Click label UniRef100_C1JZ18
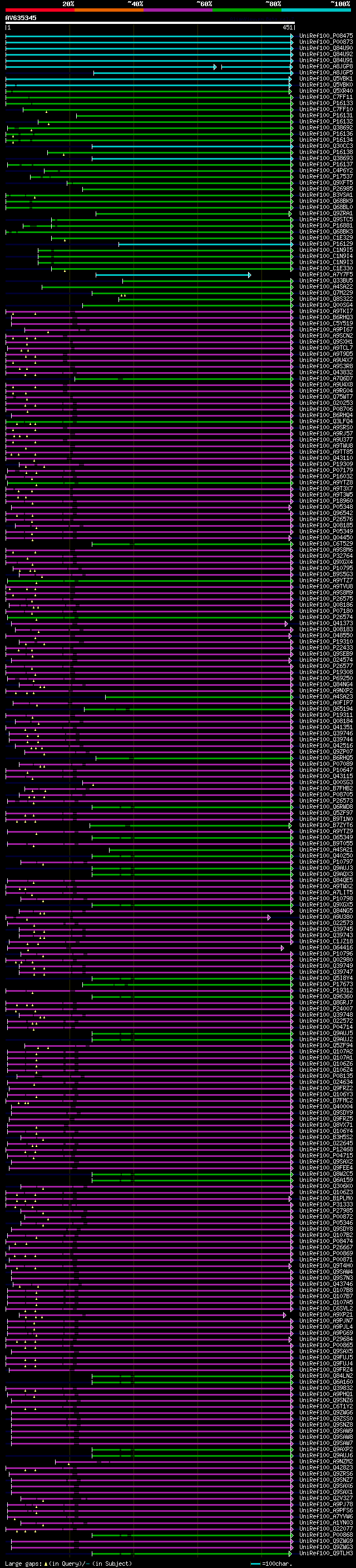Viewport: 356px width, 1568px height. (326, 942)
